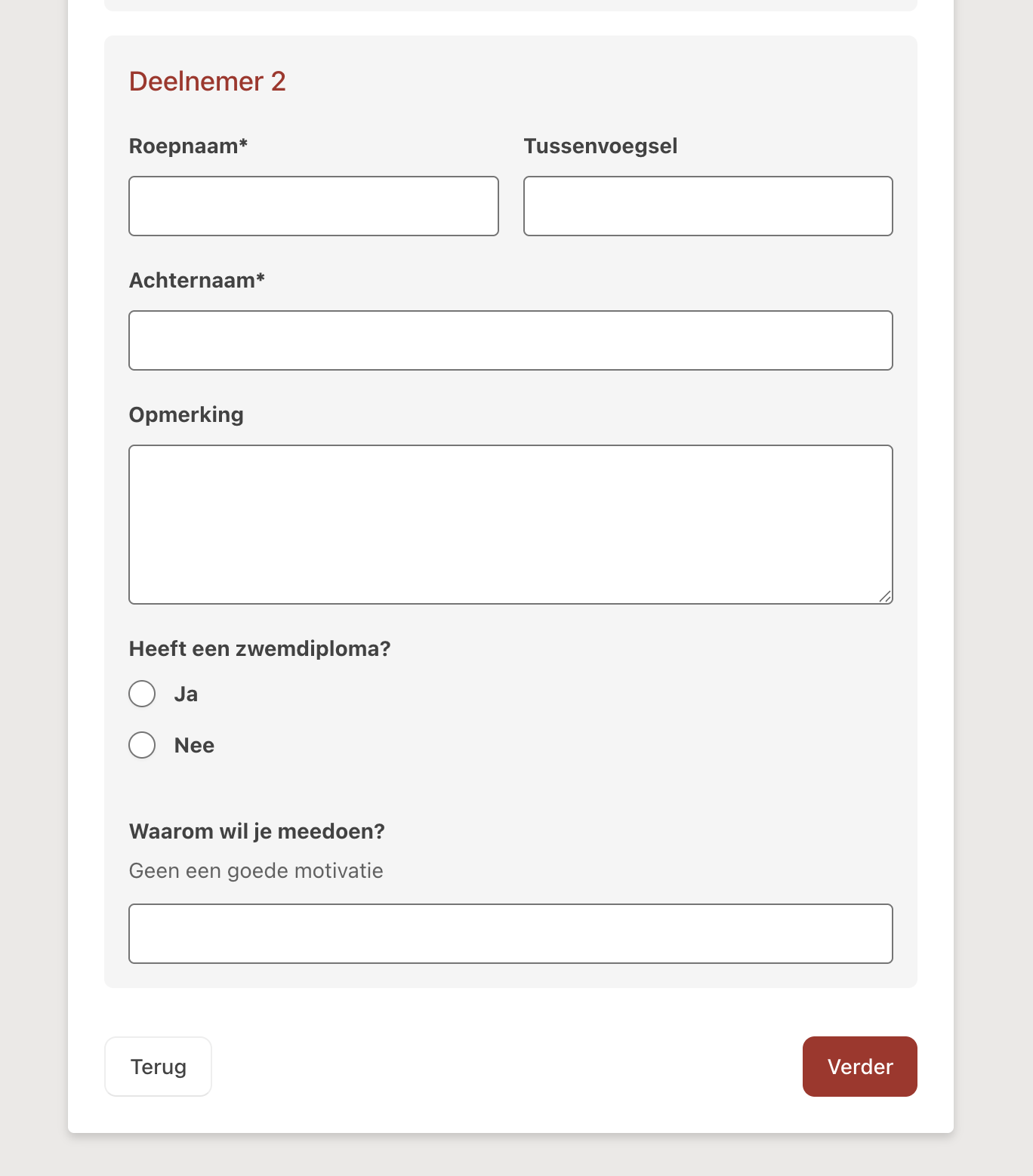The height and width of the screenshot is (1176, 1033).
Task: Click the 'Waarom wil je meedoen?' label
Action: click(x=257, y=831)
